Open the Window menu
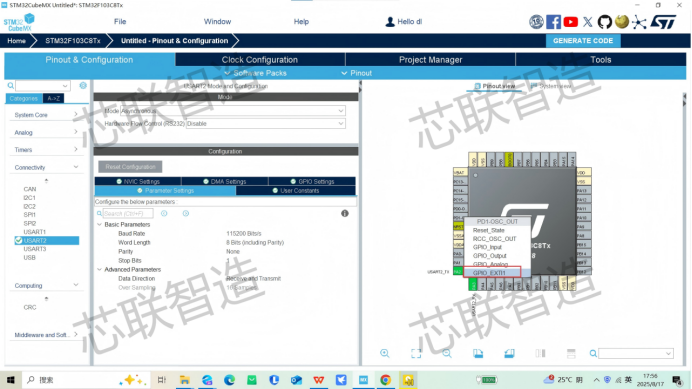 click(x=217, y=22)
